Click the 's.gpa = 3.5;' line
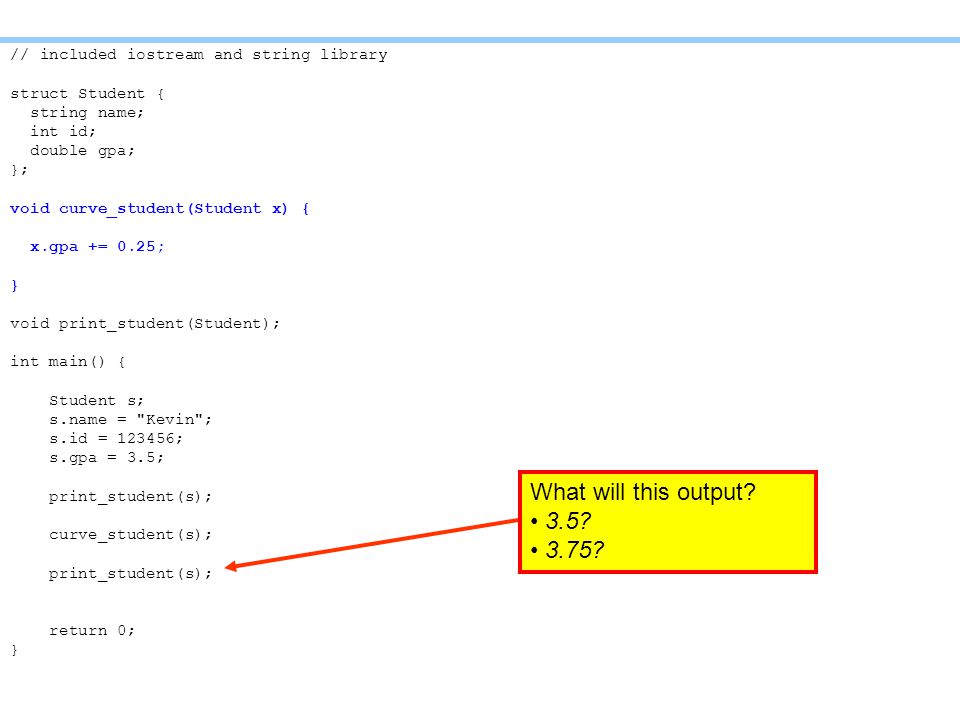The width and height of the screenshot is (960, 720). (x=107, y=457)
